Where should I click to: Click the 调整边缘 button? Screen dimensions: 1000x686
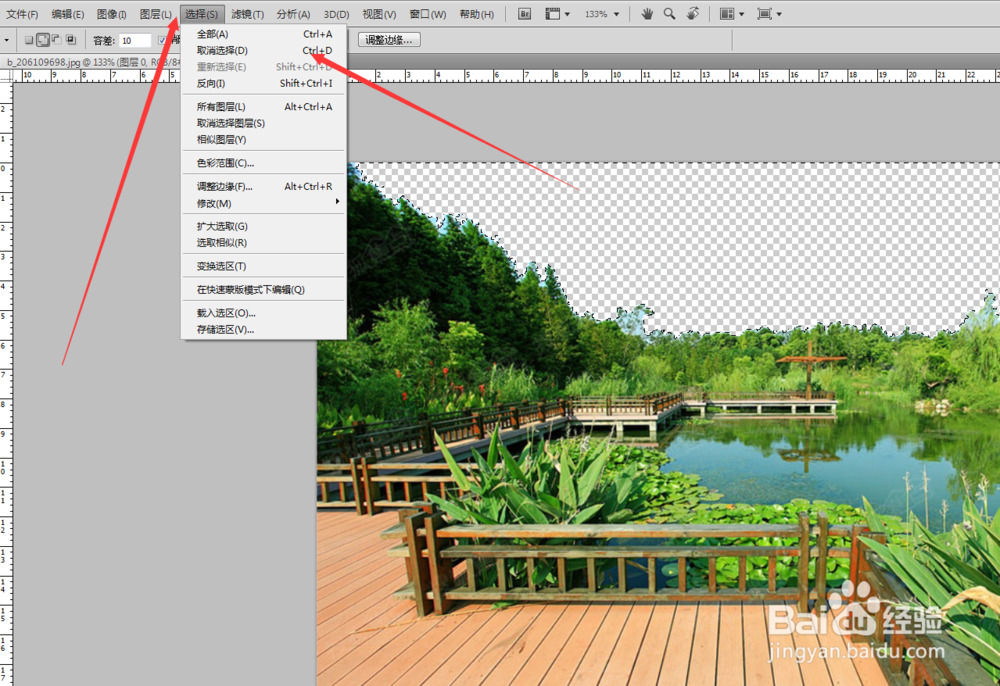388,39
